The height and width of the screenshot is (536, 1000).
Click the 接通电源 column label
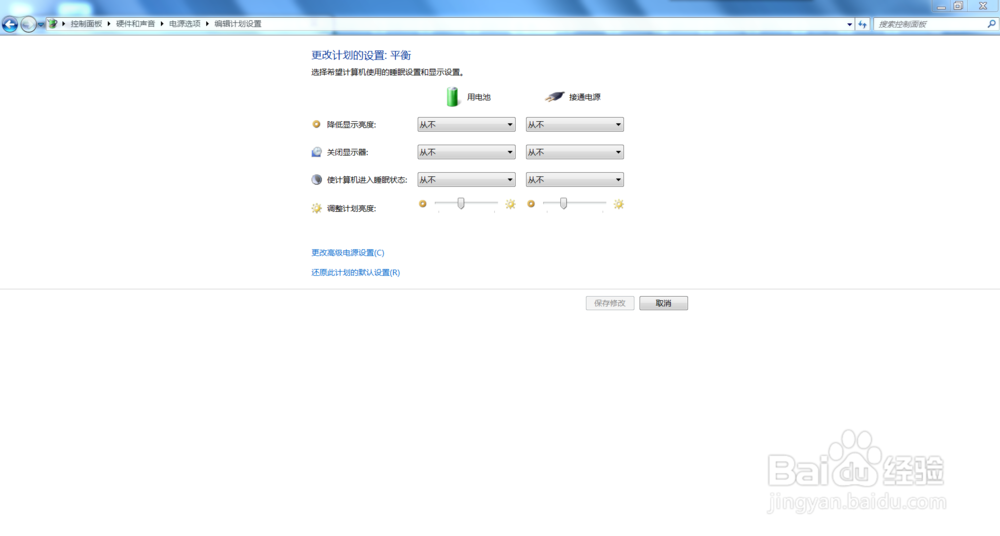pyautogui.click(x=585, y=97)
